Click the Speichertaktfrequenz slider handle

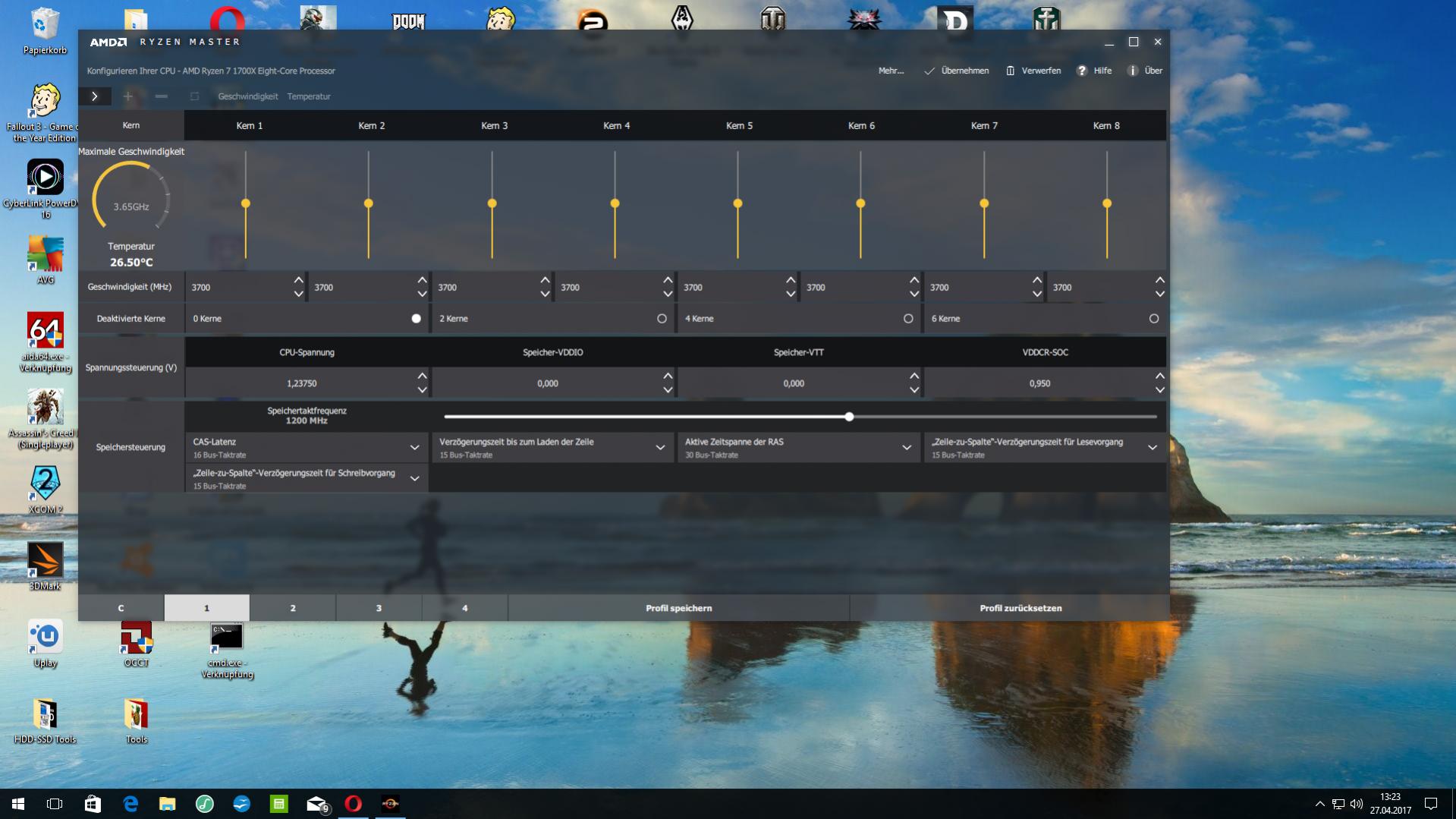click(850, 417)
